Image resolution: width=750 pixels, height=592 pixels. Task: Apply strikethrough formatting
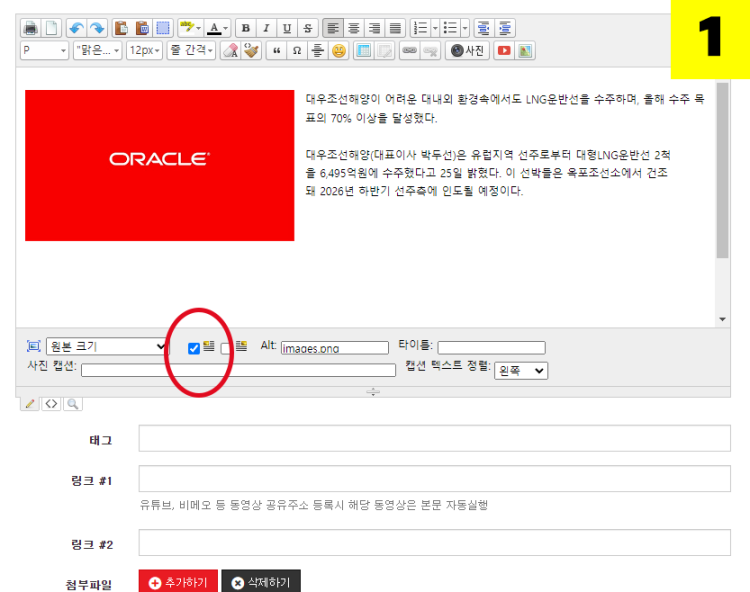point(307,28)
